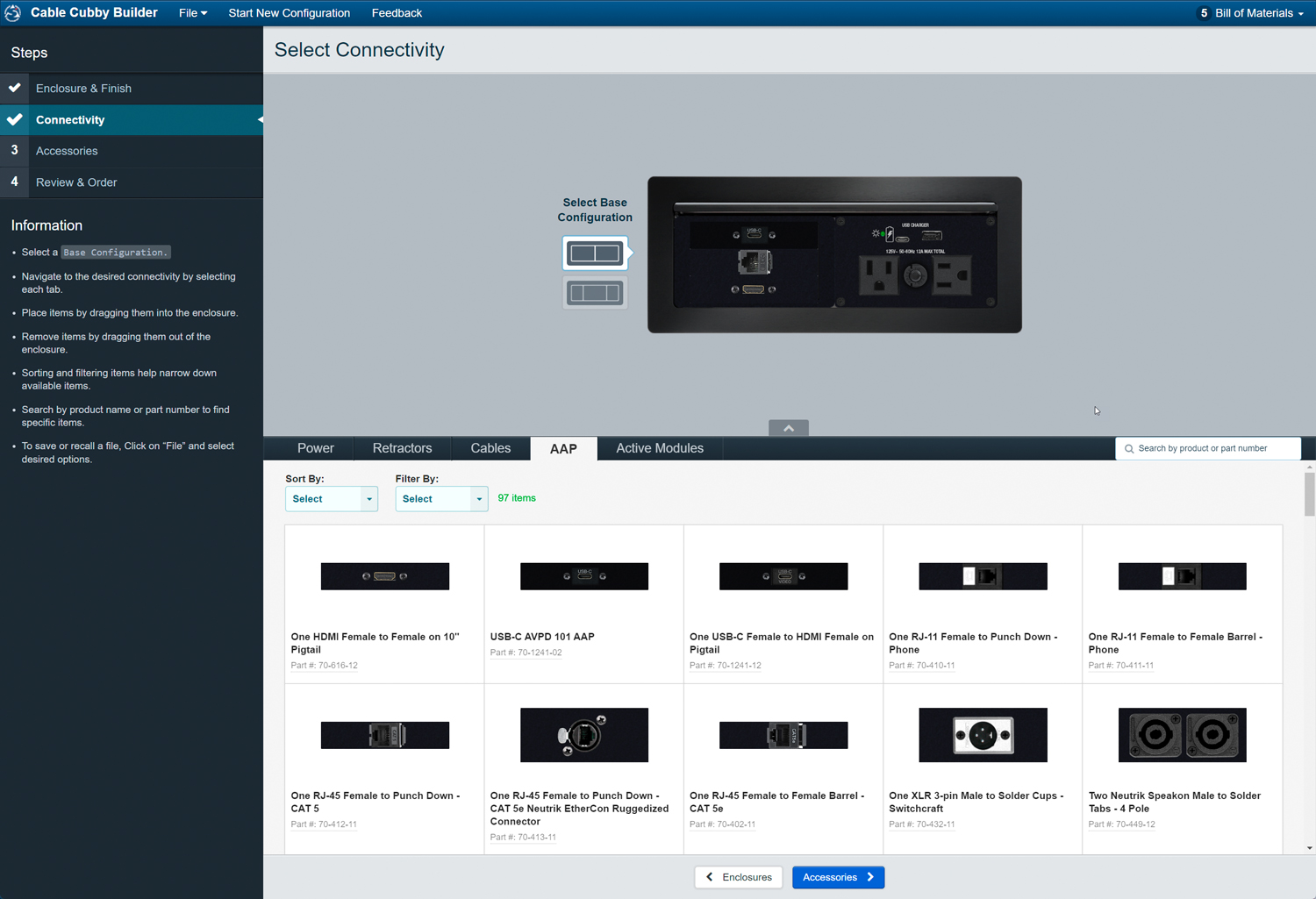
Task: Open the File menu
Action: coord(193,13)
